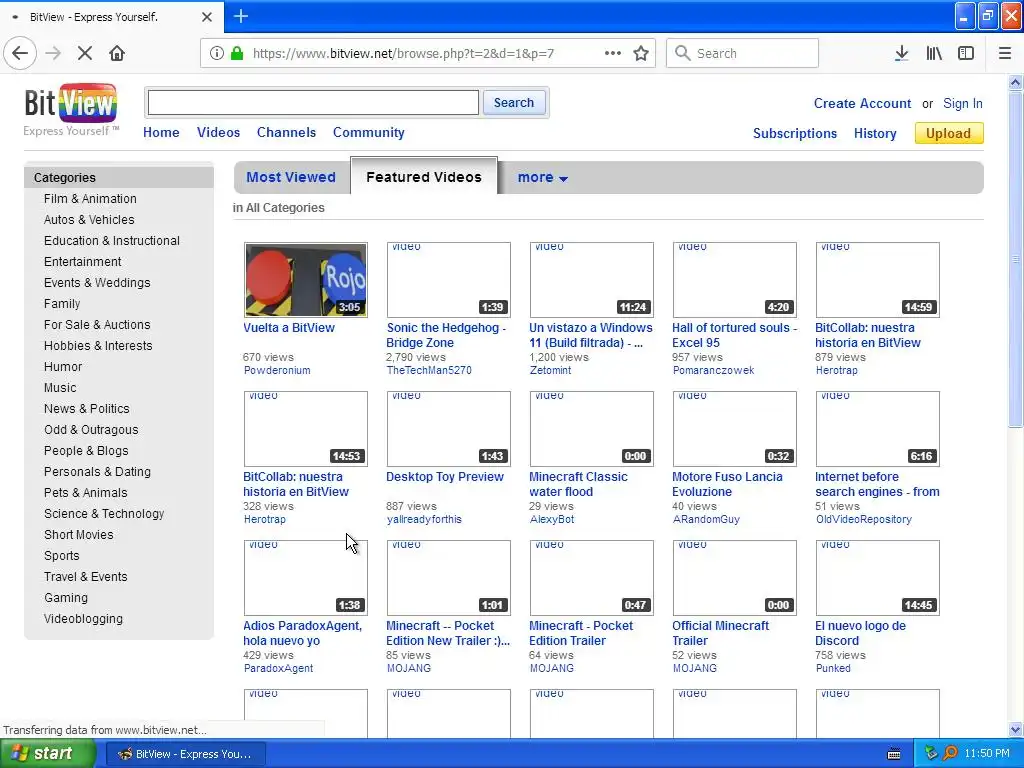Open the browser library icon

pyautogui.click(x=934, y=54)
